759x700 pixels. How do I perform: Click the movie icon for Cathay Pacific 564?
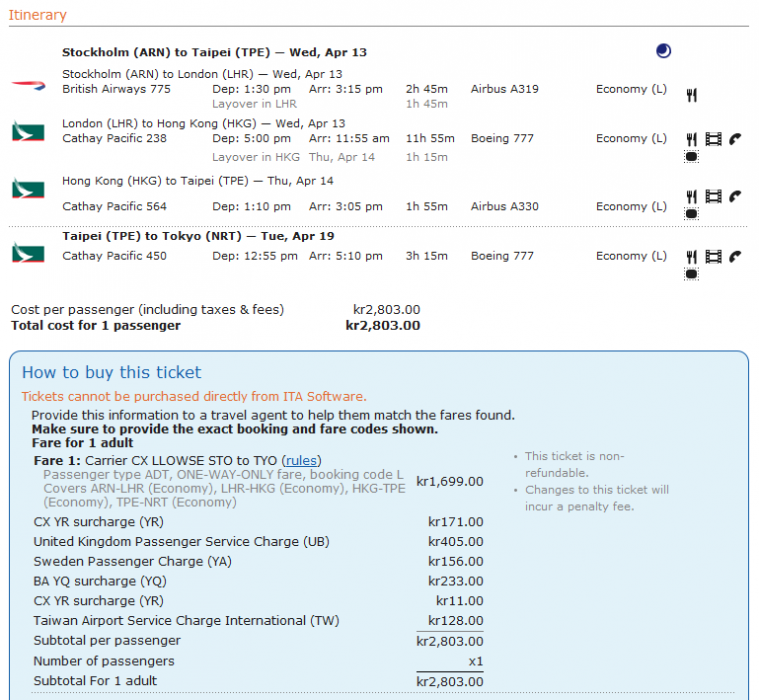click(713, 197)
